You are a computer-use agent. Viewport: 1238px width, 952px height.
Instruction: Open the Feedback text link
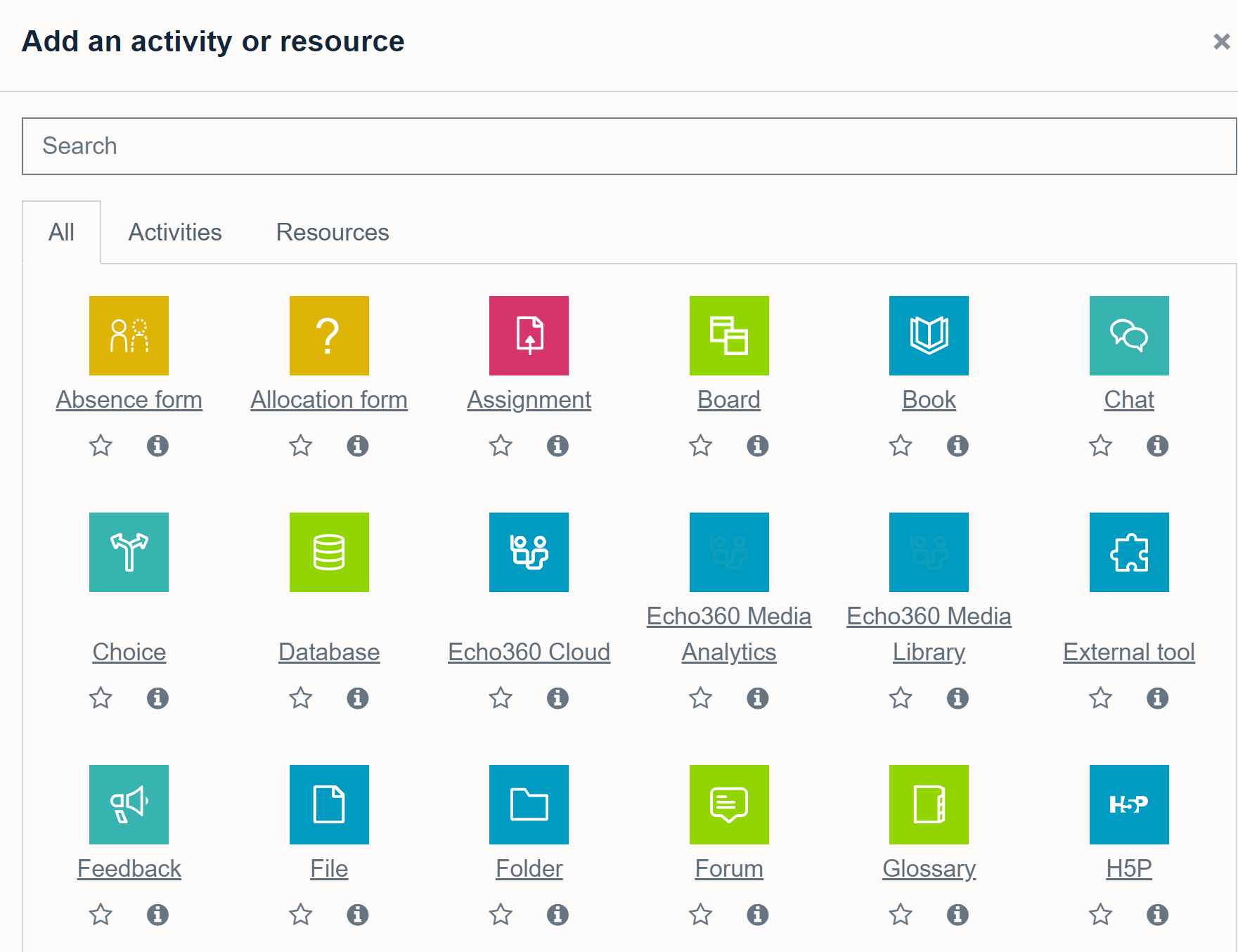[x=129, y=868]
